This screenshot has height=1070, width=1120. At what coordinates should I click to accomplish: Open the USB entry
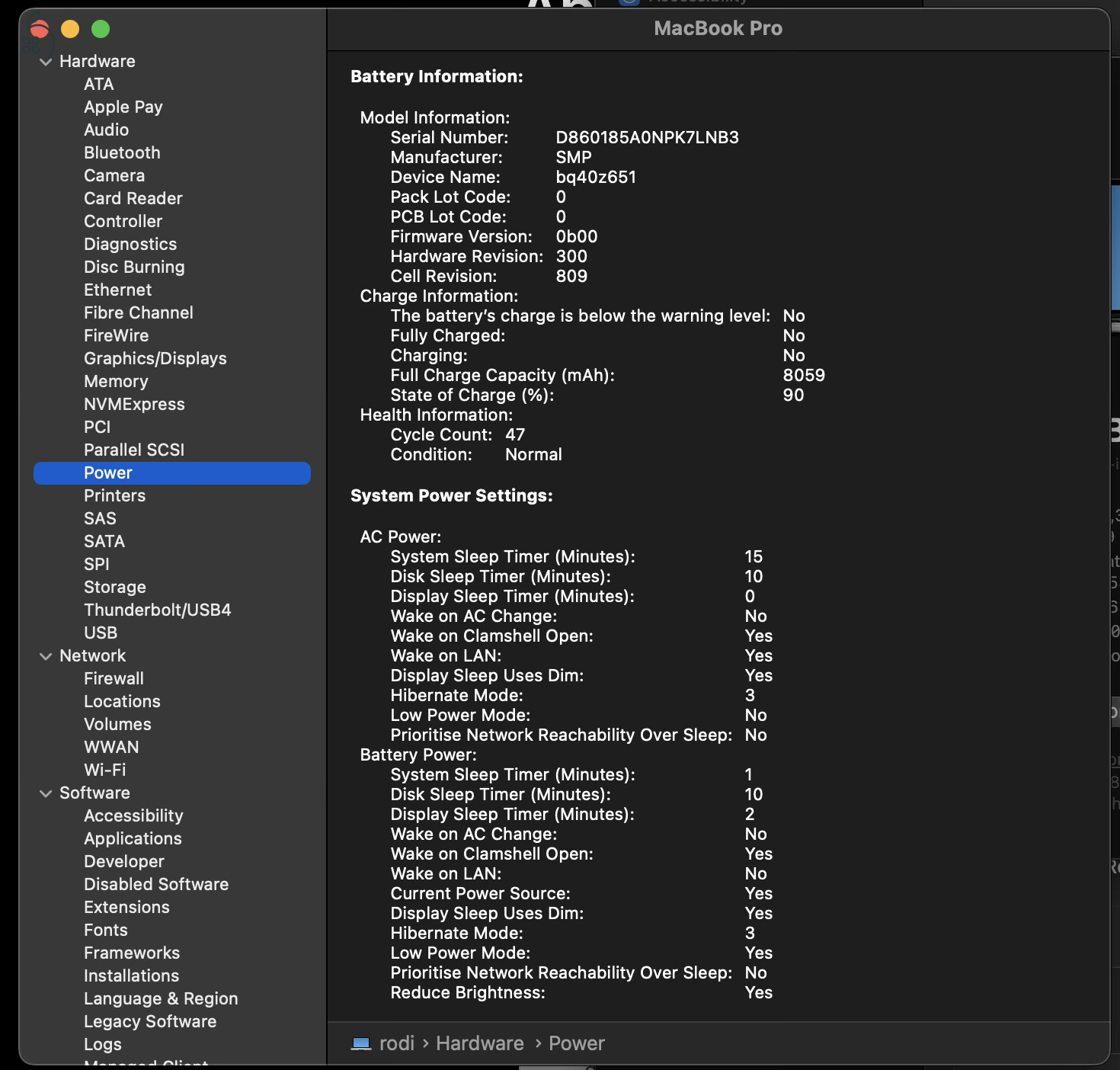point(101,633)
